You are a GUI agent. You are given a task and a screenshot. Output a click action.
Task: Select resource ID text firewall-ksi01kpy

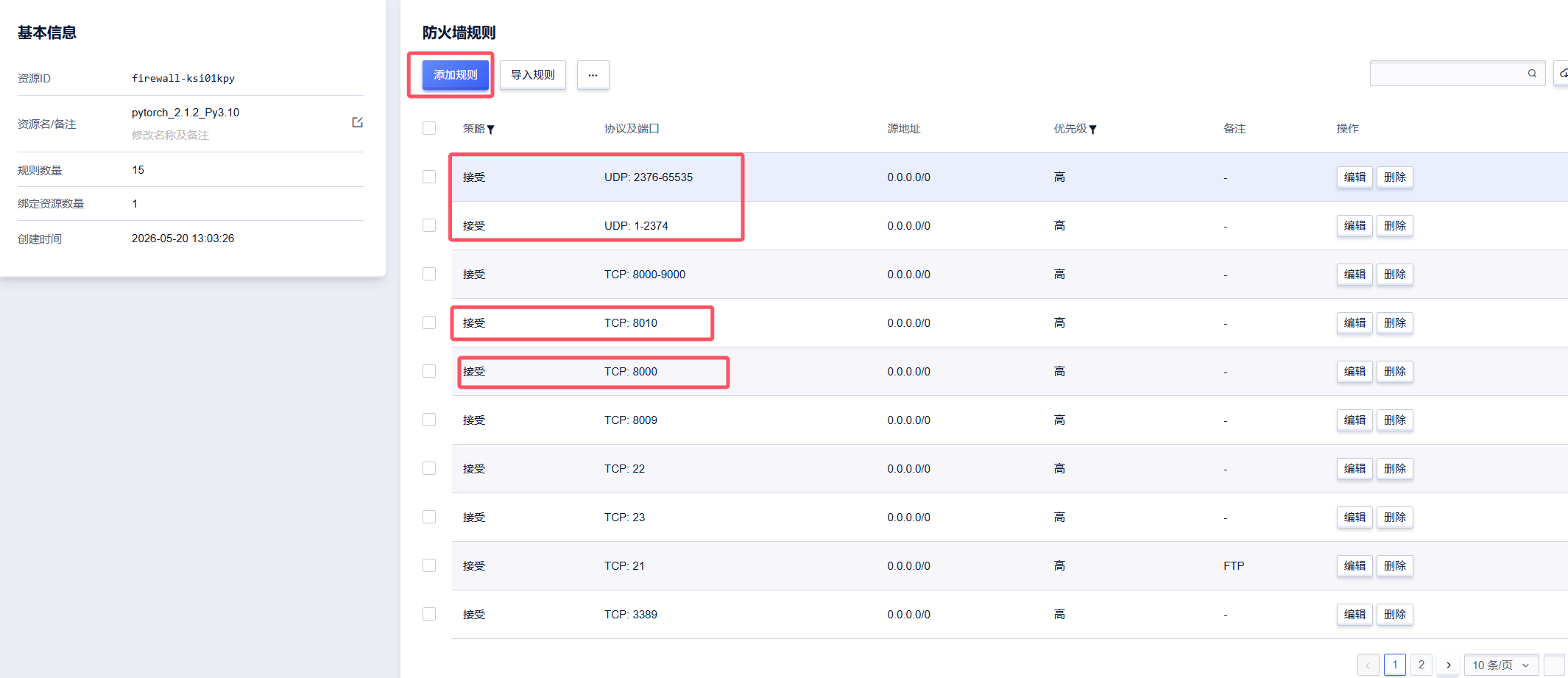click(x=183, y=78)
